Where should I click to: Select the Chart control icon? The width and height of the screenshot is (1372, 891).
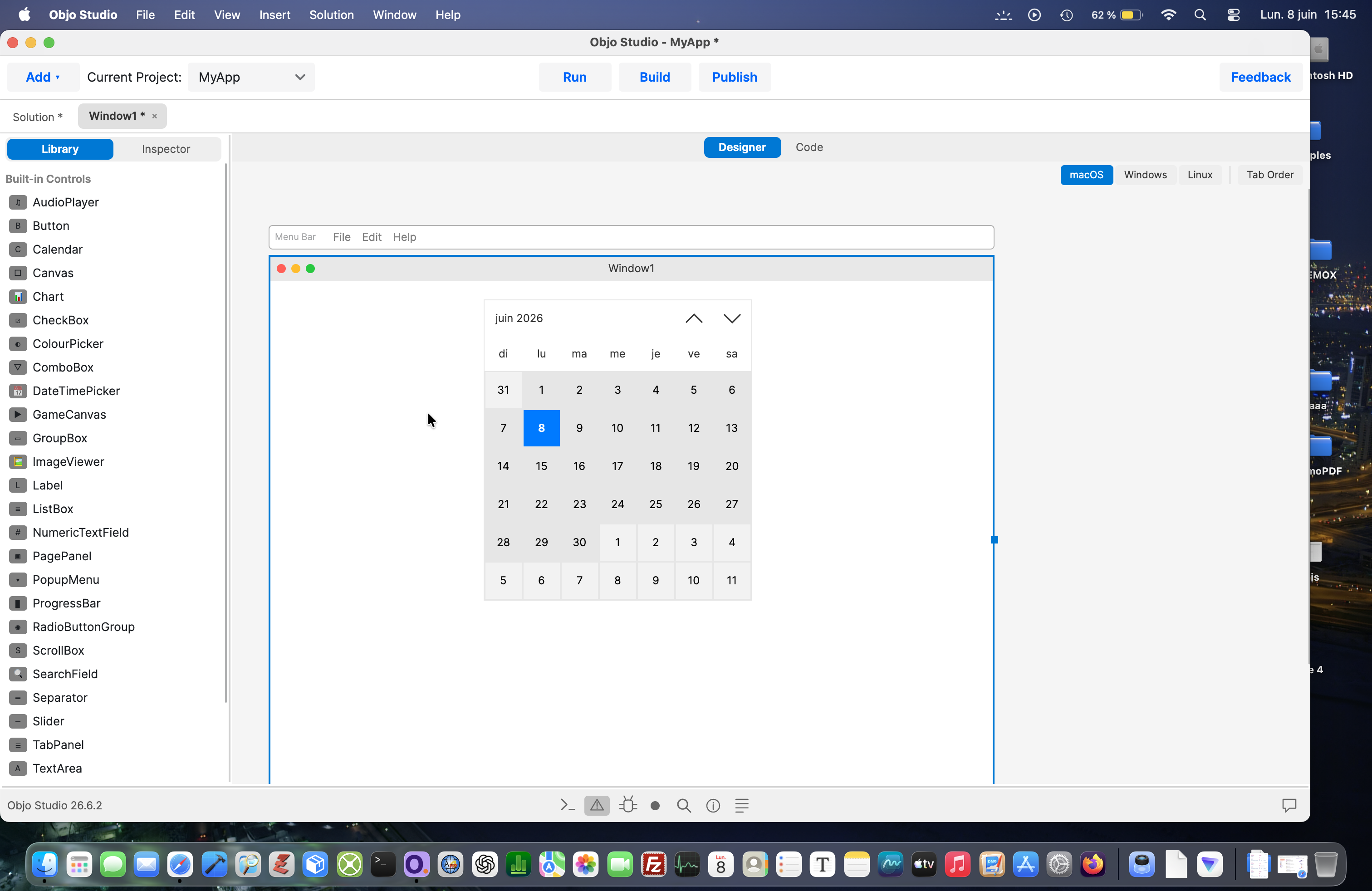(18, 296)
